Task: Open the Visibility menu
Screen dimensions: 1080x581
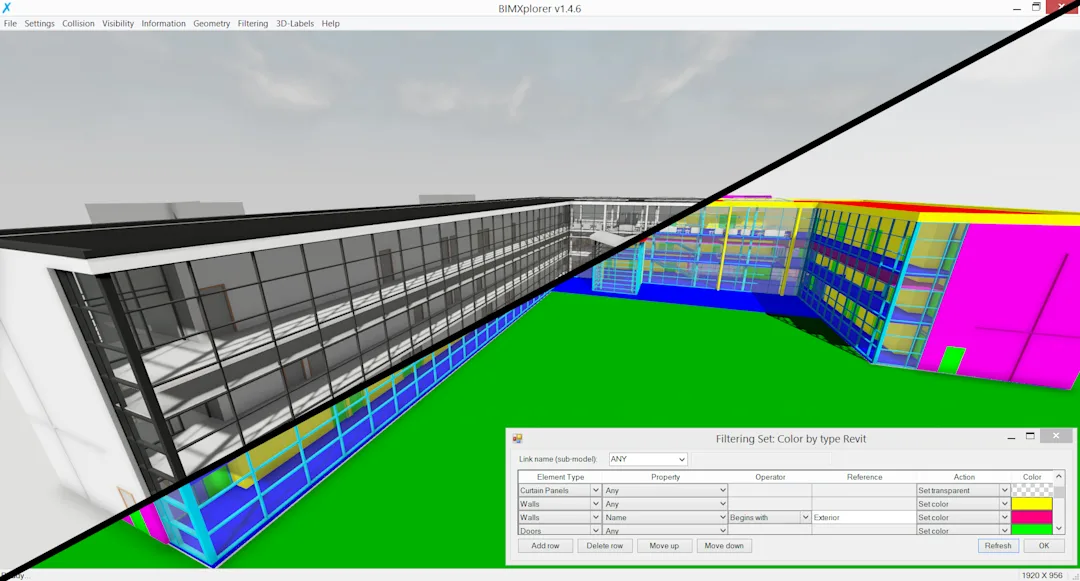Action: 118,23
